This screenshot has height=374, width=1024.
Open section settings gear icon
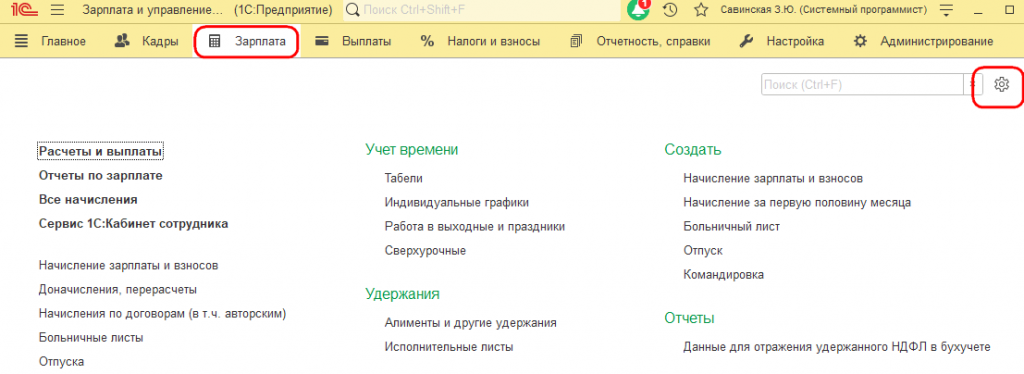[1002, 84]
